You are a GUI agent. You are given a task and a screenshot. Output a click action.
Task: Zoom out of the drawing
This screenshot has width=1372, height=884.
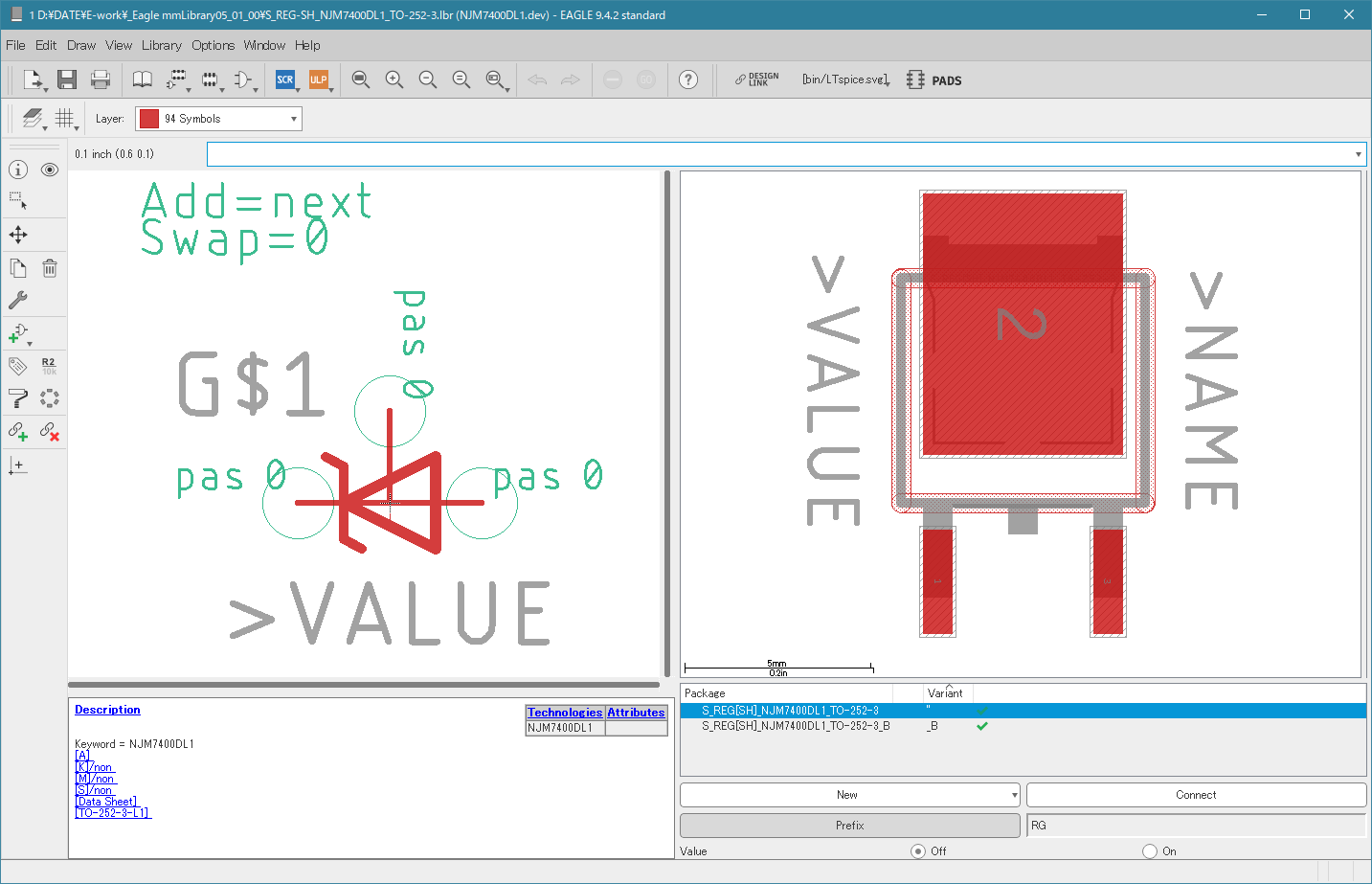[x=428, y=79]
